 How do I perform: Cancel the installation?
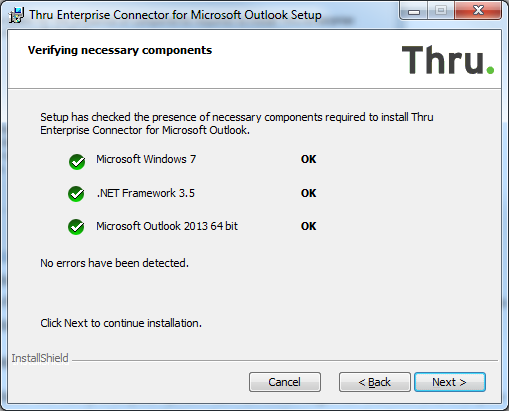tap(285, 382)
